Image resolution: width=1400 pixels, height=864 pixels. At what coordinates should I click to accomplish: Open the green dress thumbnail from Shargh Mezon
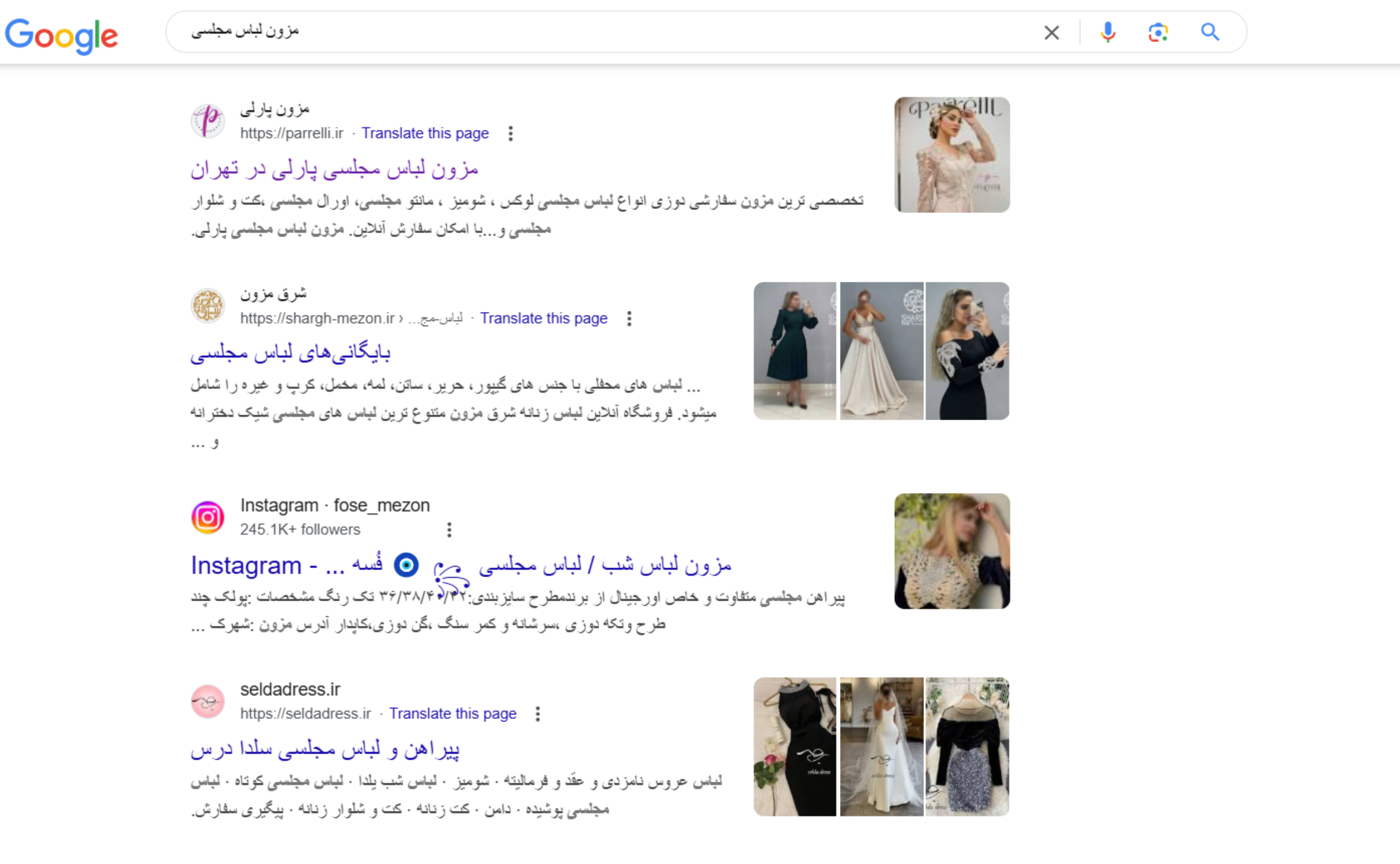tap(794, 351)
